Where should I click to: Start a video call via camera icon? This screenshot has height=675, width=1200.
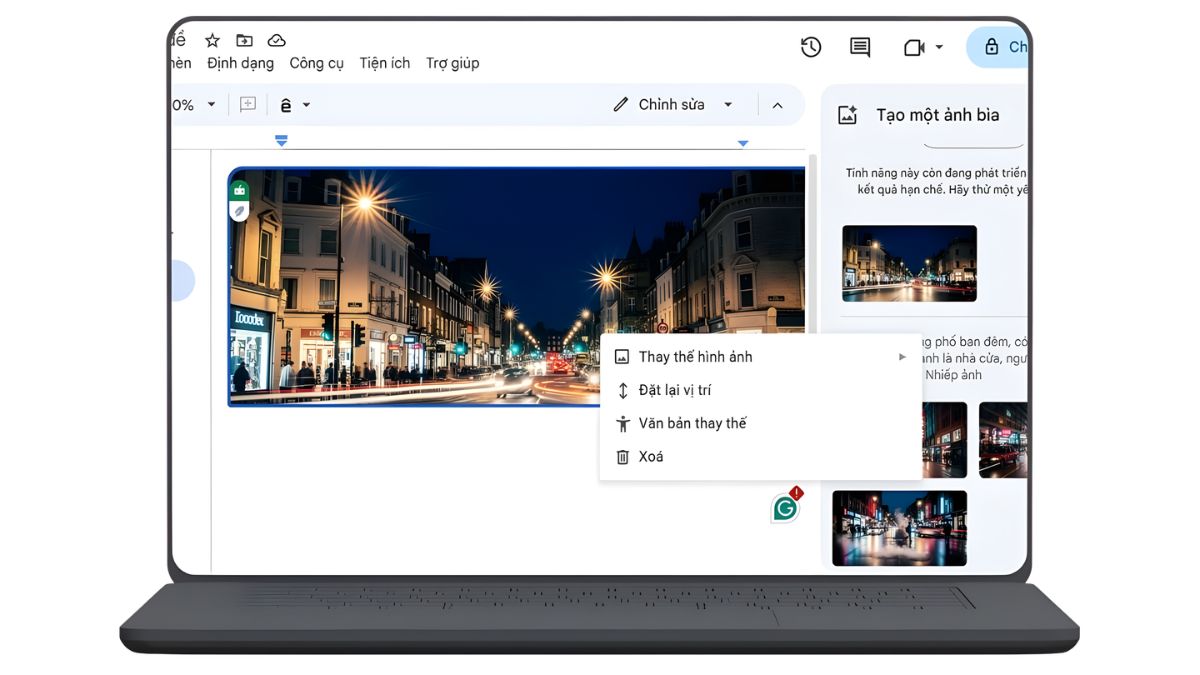916,47
